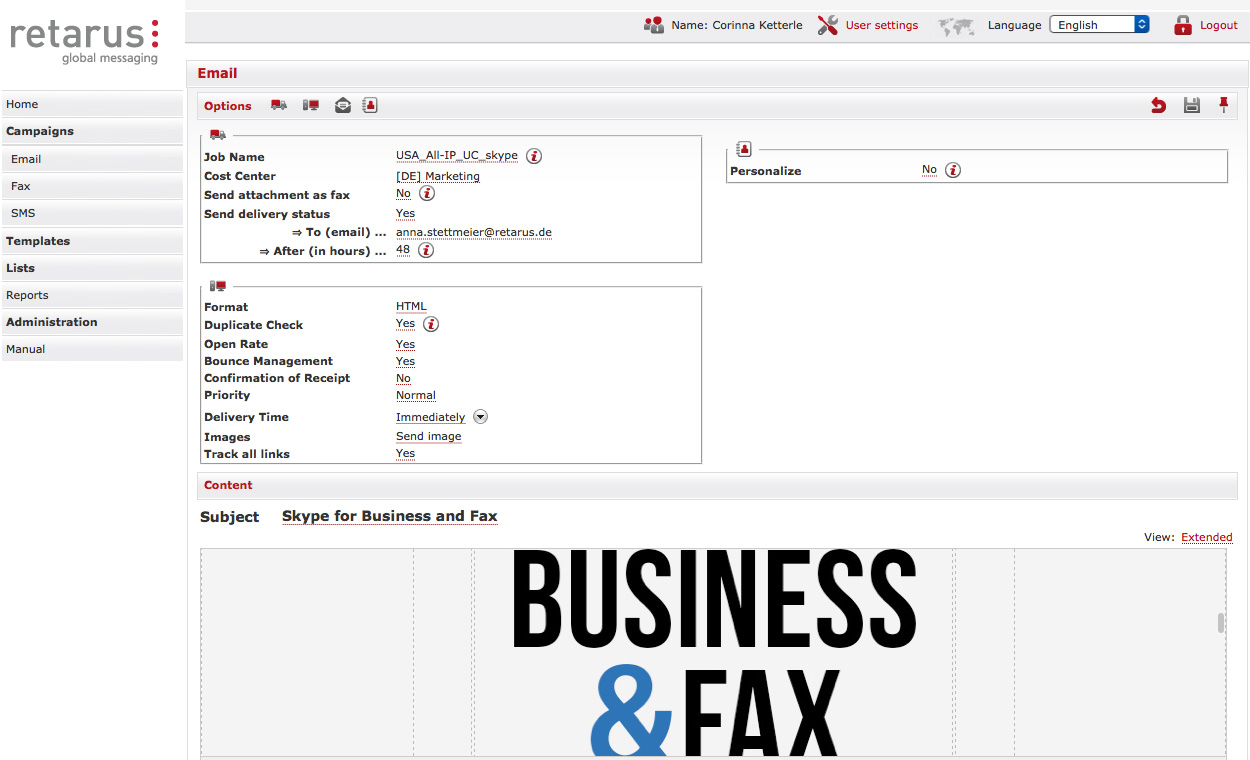Show info for Job Name
This screenshot has width=1250, height=760.
[x=534, y=156]
